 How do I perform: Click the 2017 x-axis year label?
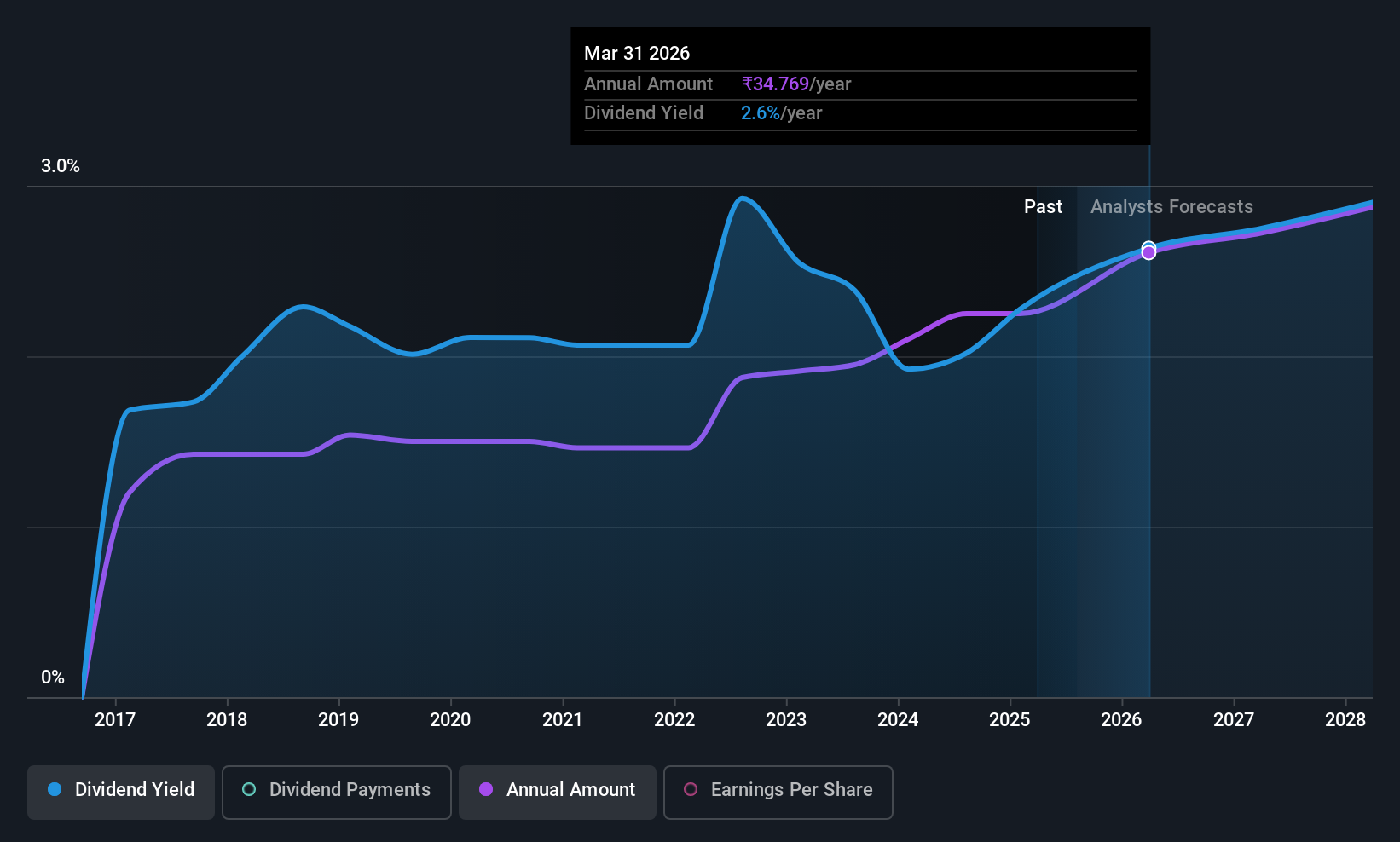point(115,719)
